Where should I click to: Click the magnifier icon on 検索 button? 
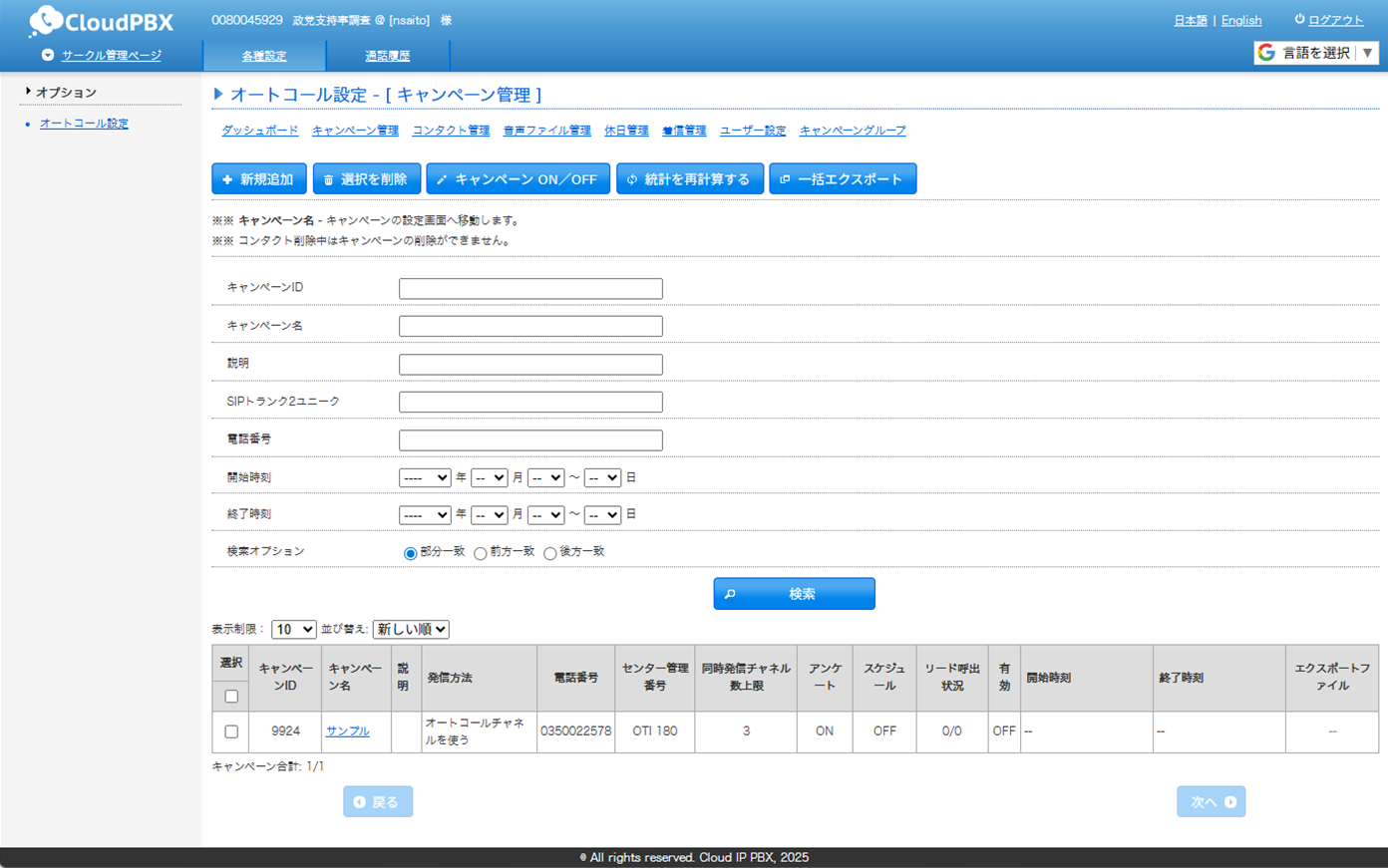730,594
